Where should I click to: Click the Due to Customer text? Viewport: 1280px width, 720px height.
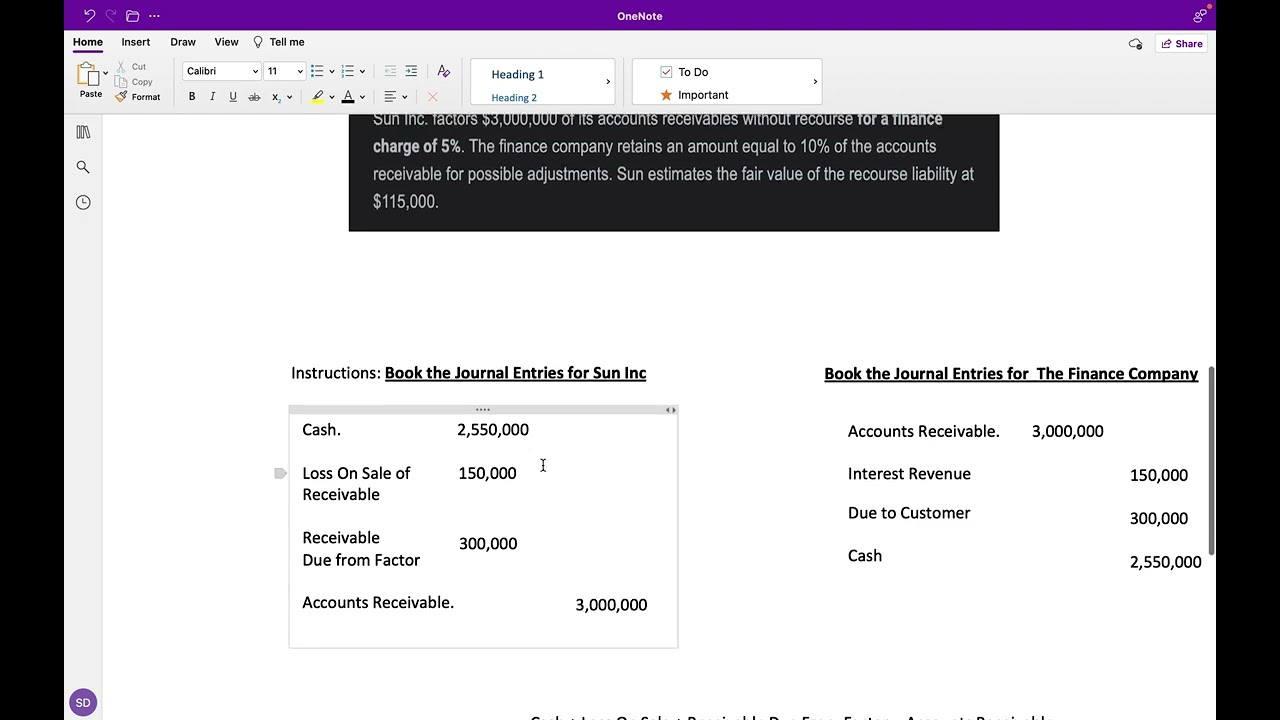909,513
